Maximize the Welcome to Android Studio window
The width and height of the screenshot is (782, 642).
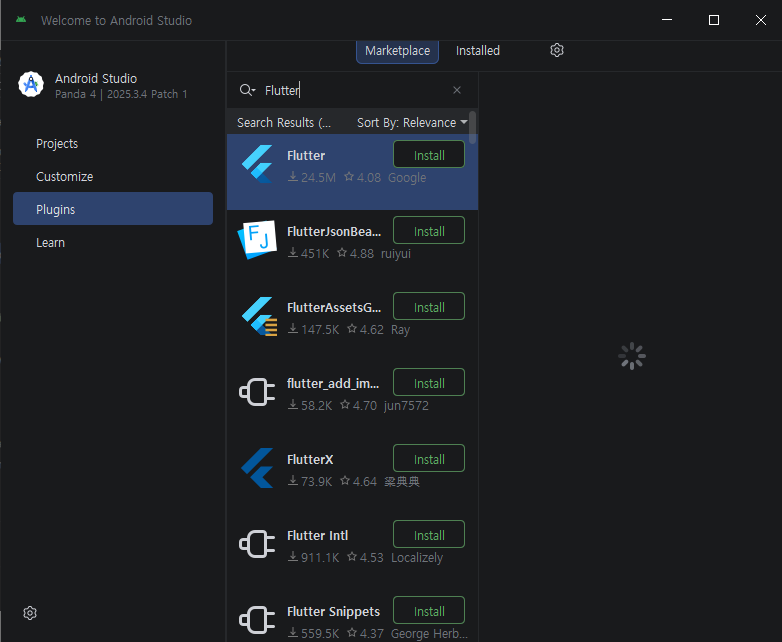[714, 20]
